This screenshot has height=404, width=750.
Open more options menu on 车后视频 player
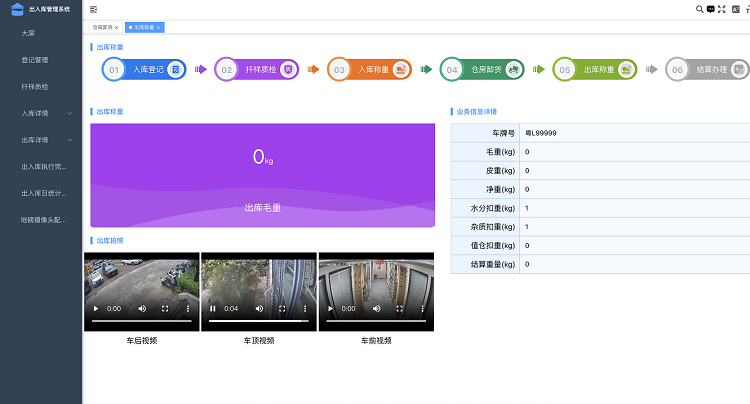(x=188, y=309)
